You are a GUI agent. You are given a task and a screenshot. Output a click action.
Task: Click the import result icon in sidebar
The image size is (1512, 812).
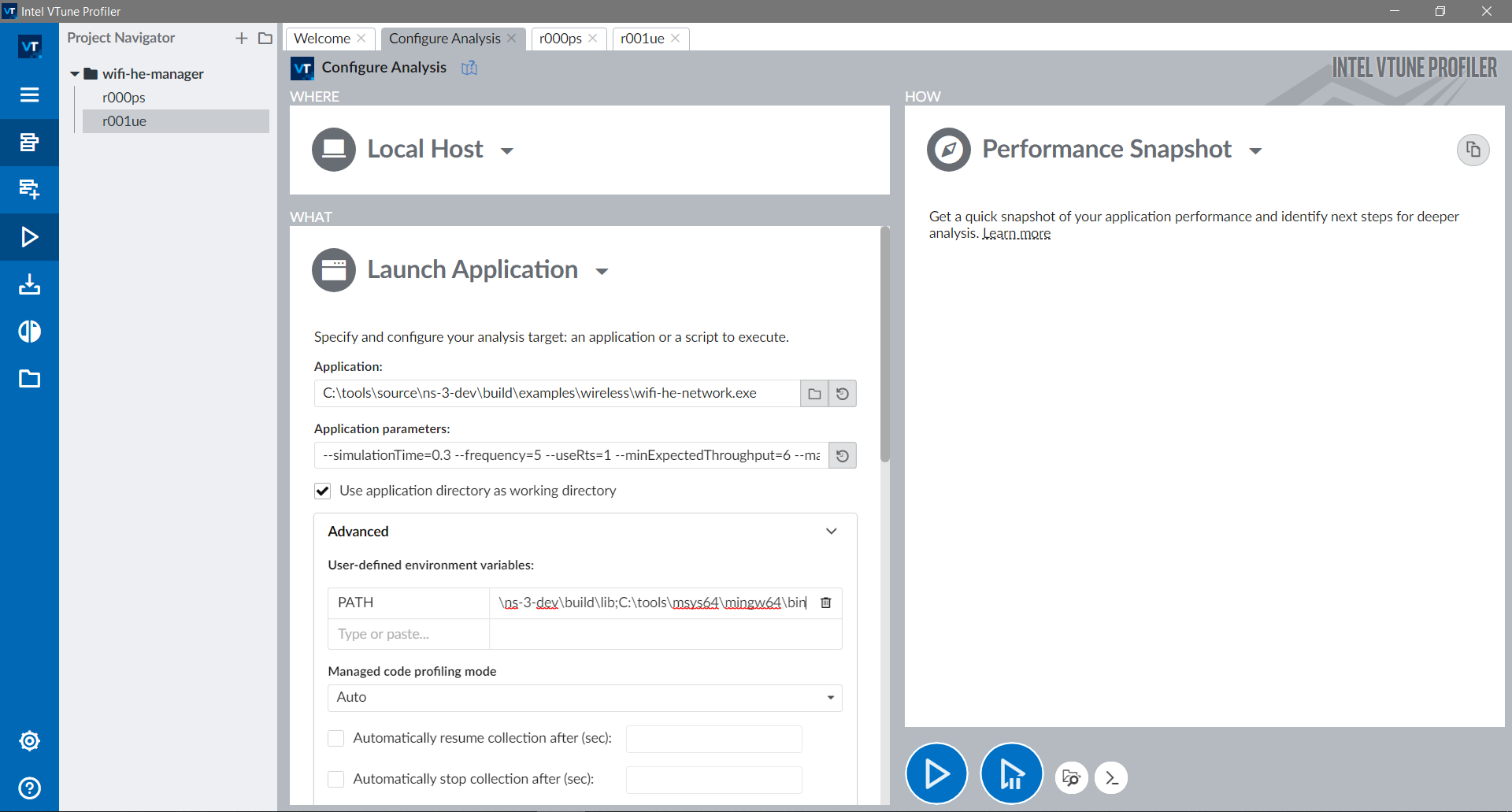point(29,284)
